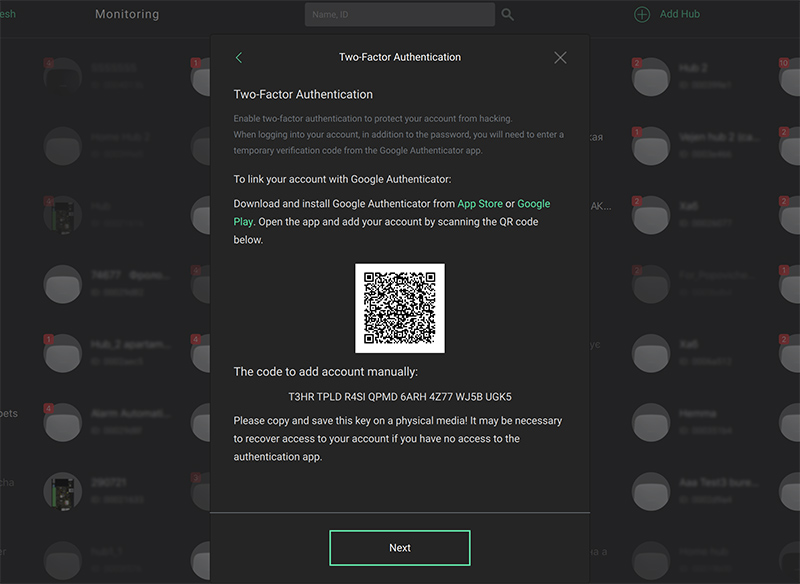Select the Aaa Test3 hub icon
Screen dimensions: 800x584
tap(651, 491)
